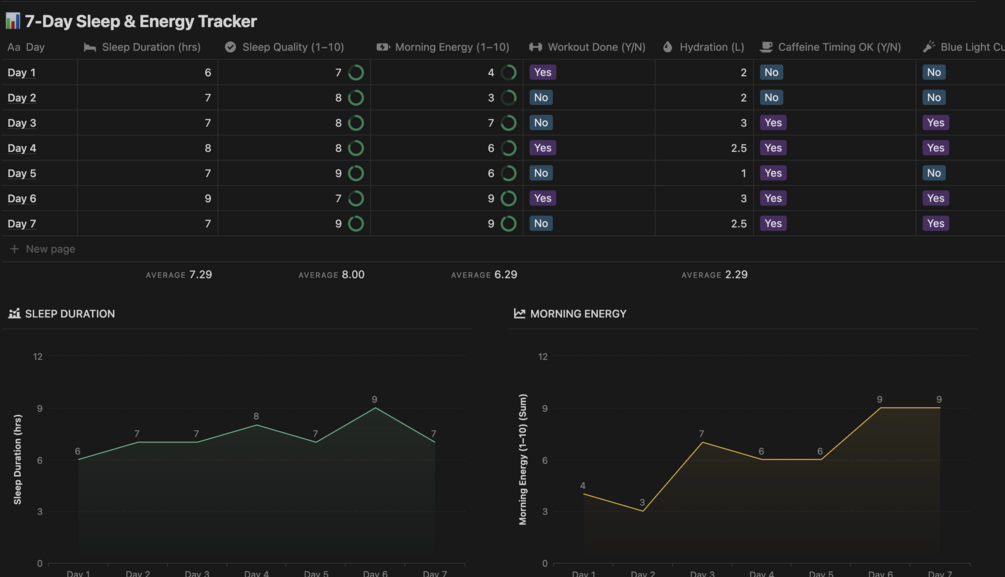Click Day 5 Sleep Quality progress ring
The height and width of the screenshot is (577, 1005).
coord(356,173)
